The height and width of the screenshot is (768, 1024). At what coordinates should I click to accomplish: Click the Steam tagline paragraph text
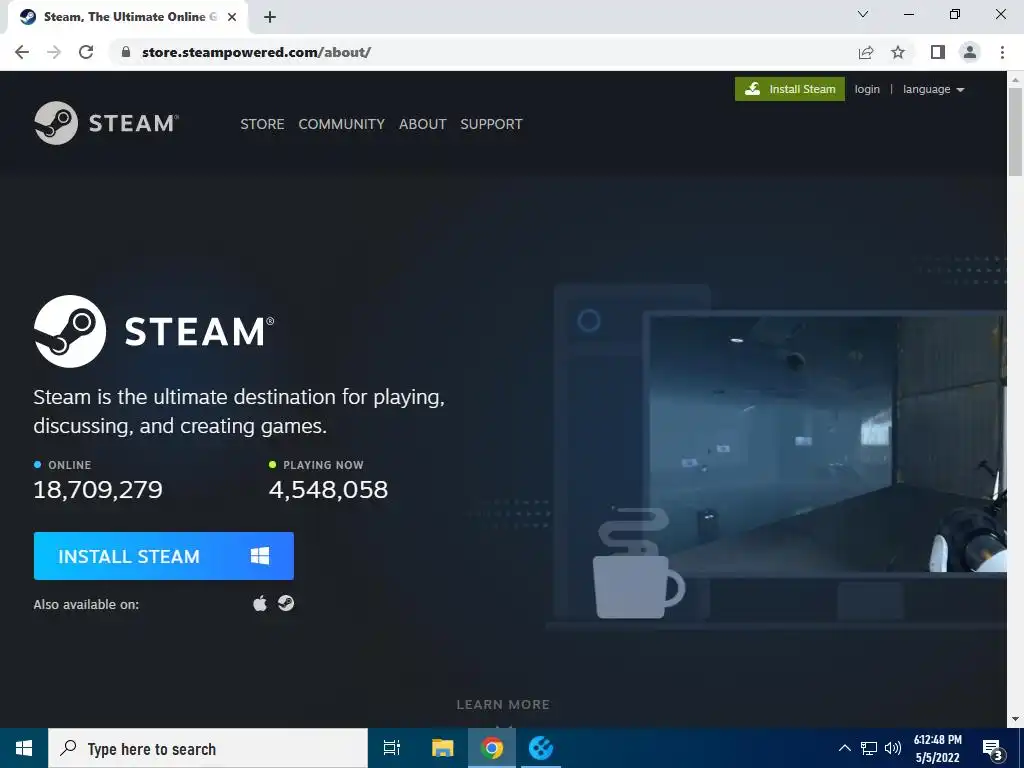coord(239,411)
